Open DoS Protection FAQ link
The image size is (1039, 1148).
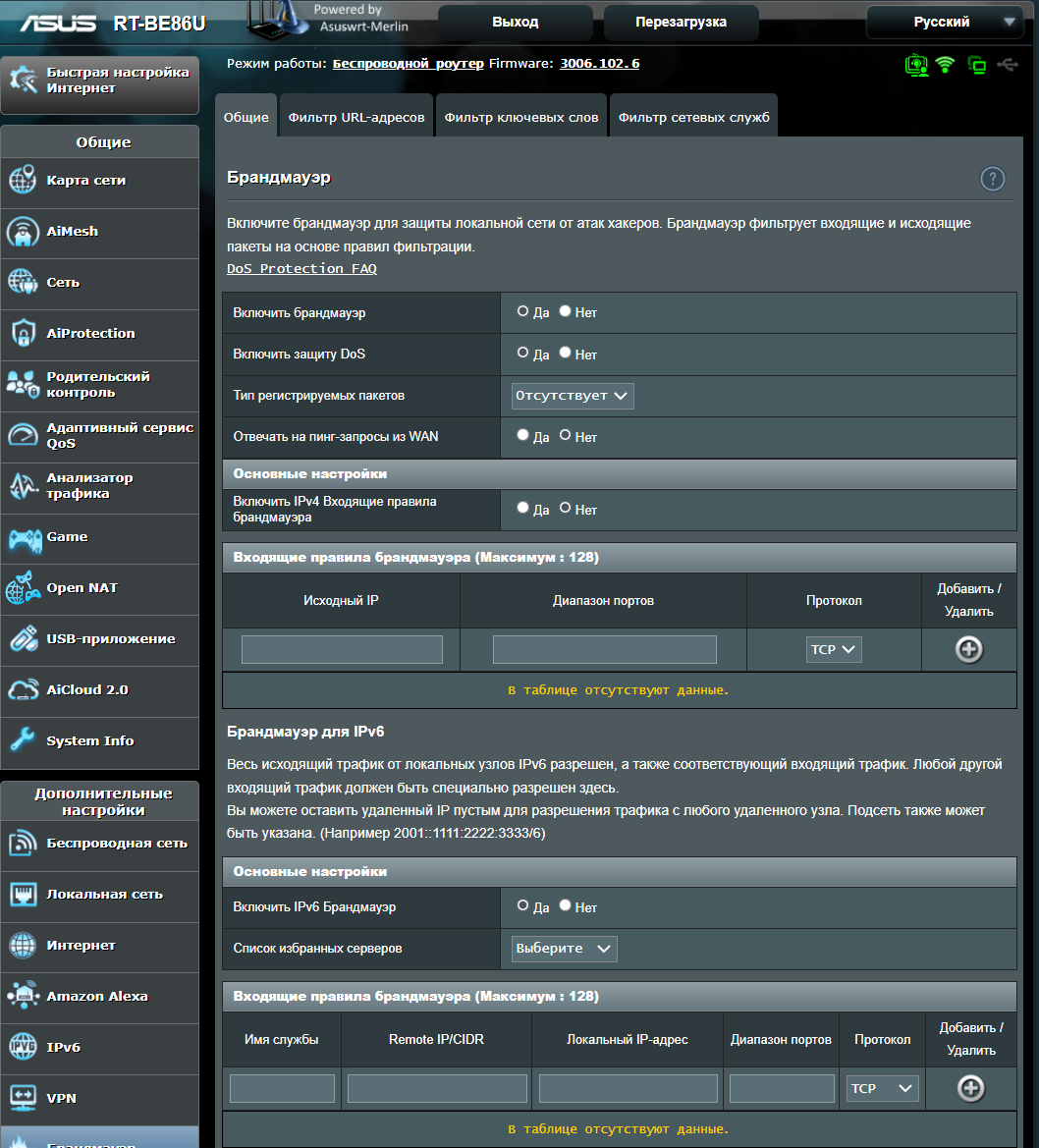tap(301, 269)
